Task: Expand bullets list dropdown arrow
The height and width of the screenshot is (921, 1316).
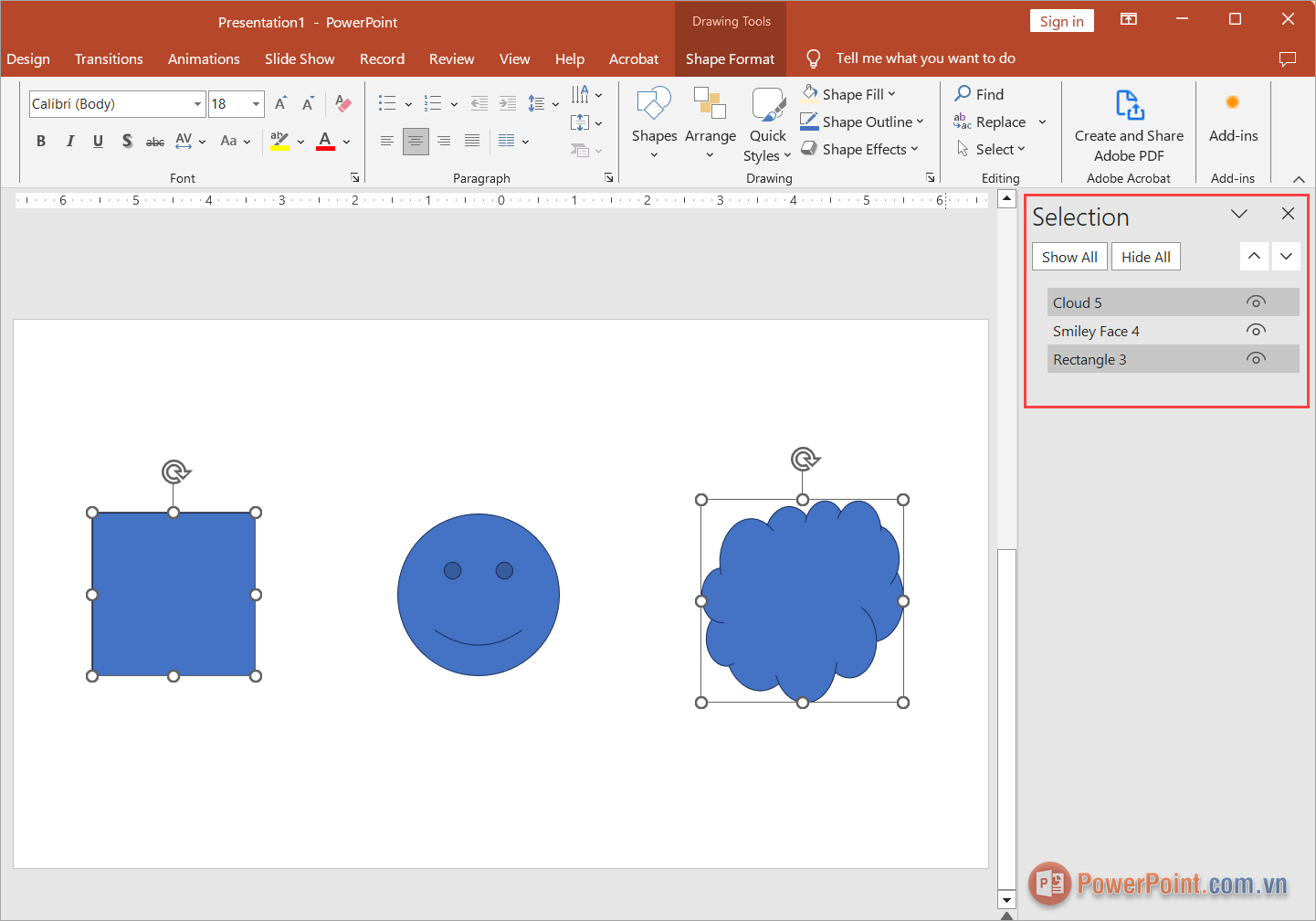Action: tap(408, 104)
